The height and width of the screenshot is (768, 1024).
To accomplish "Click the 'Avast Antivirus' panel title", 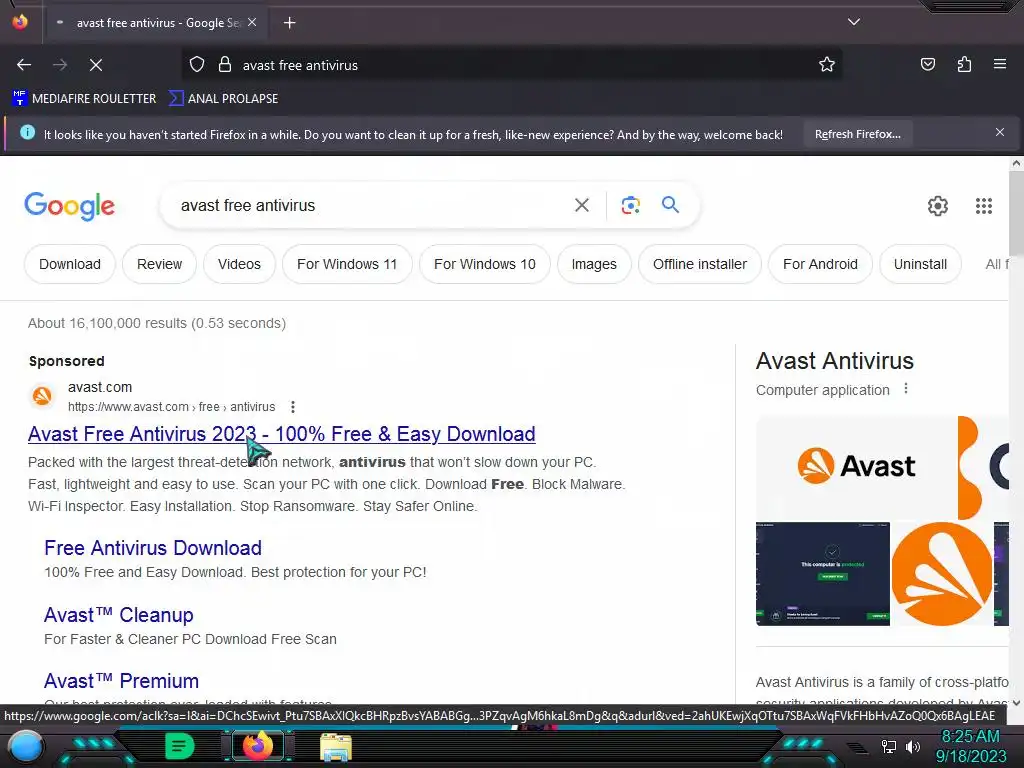I will [834, 361].
